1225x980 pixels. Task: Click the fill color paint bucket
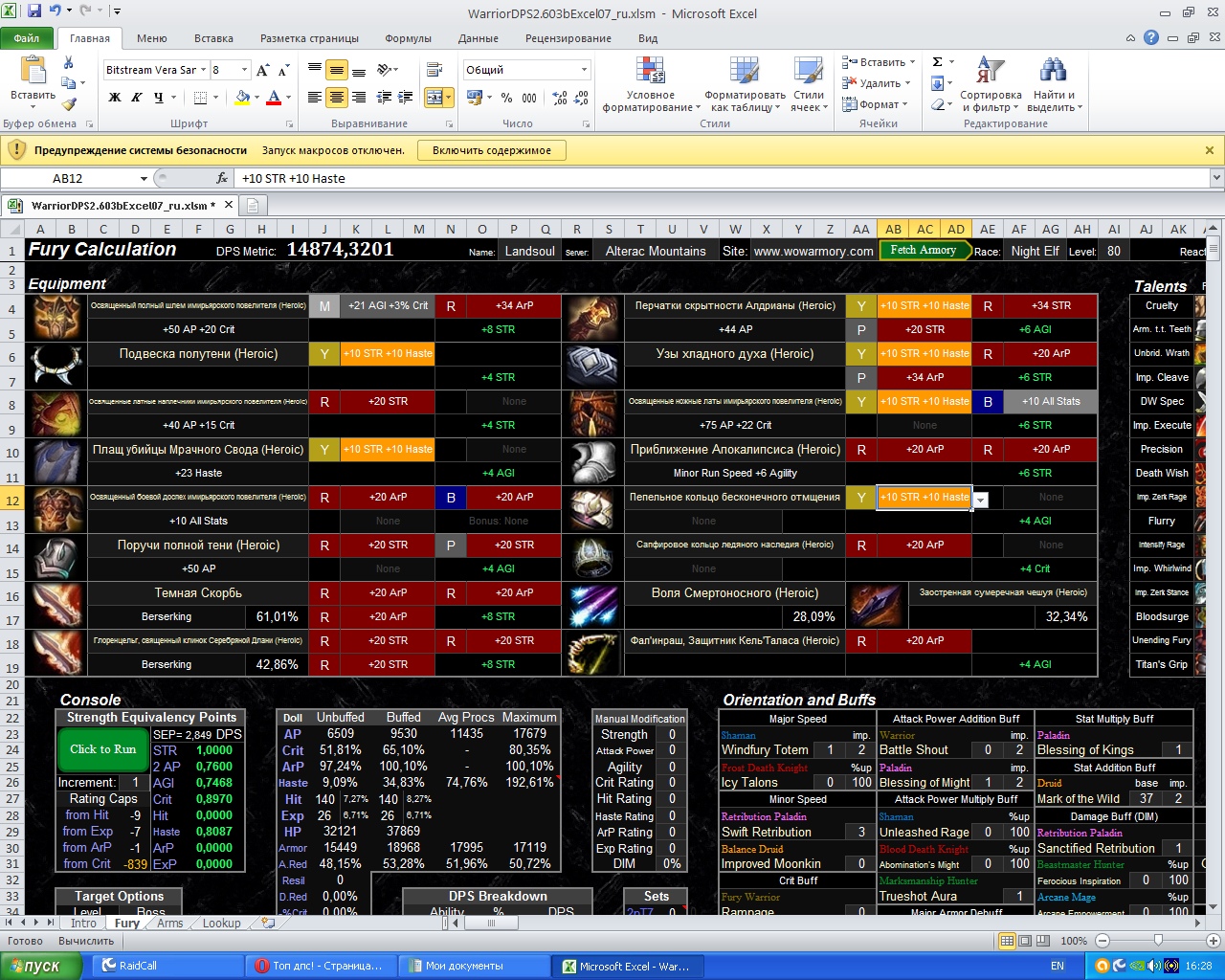(242, 98)
